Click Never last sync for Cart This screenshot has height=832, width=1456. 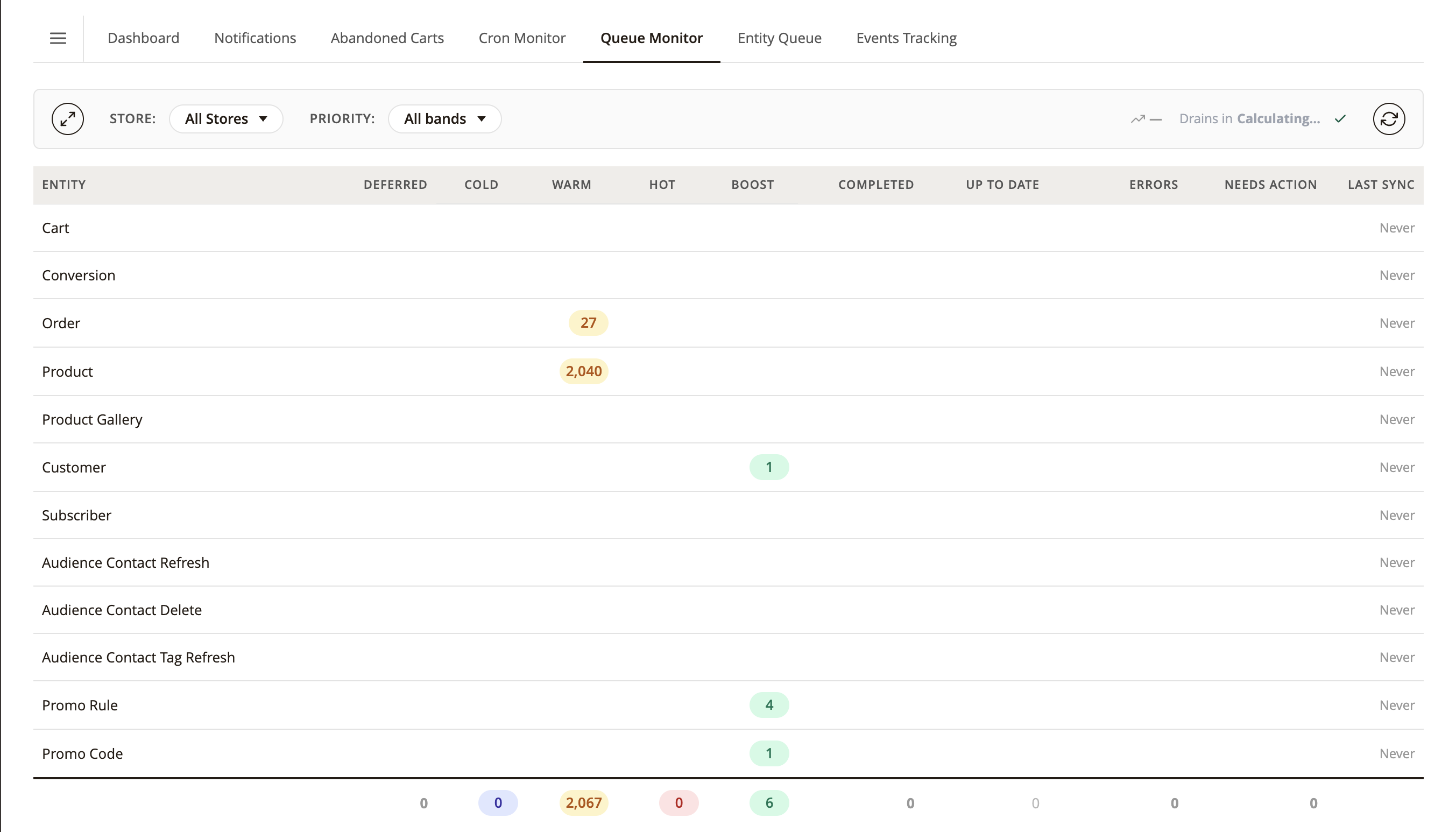(1397, 228)
